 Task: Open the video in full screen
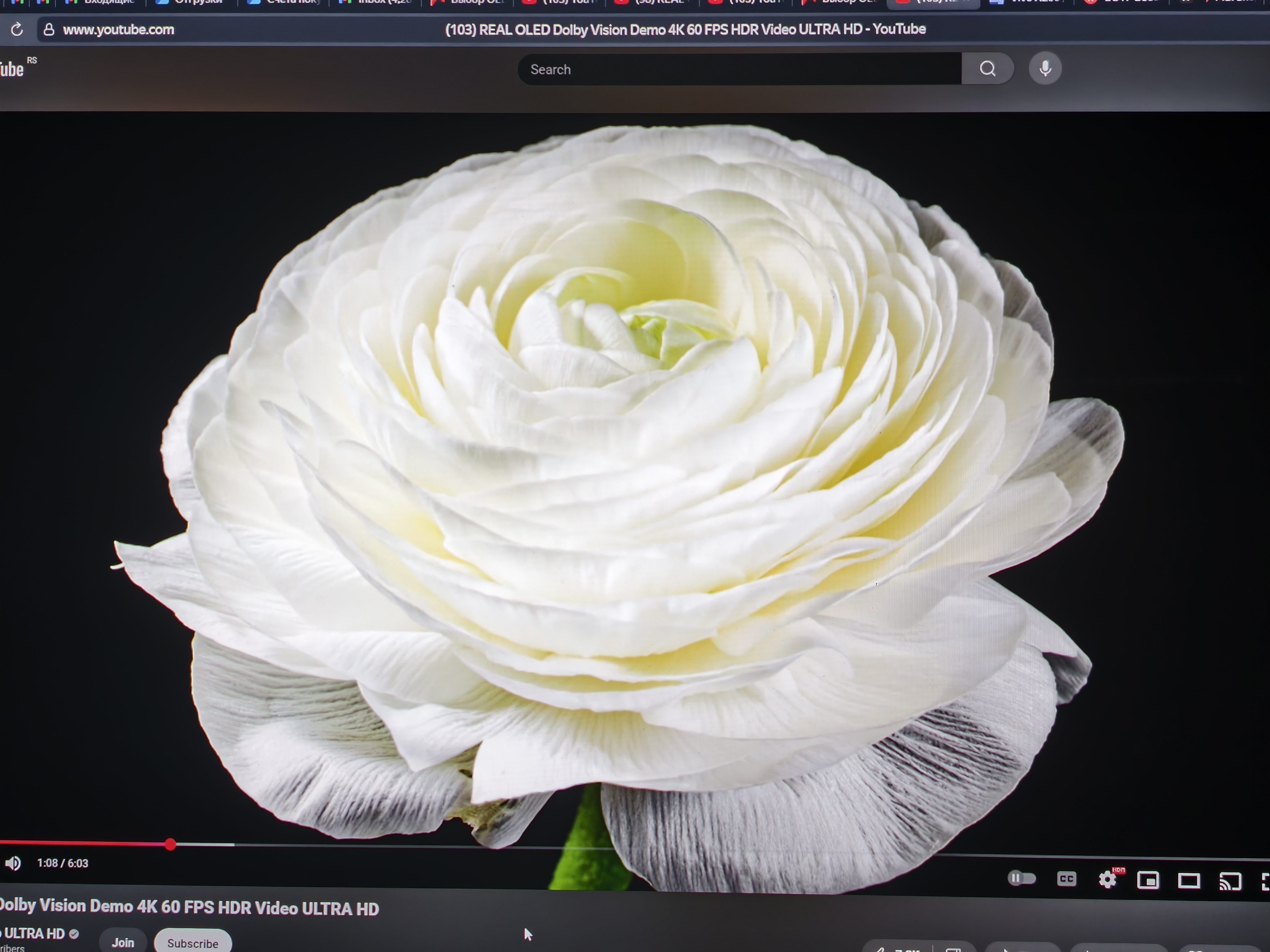1265,882
